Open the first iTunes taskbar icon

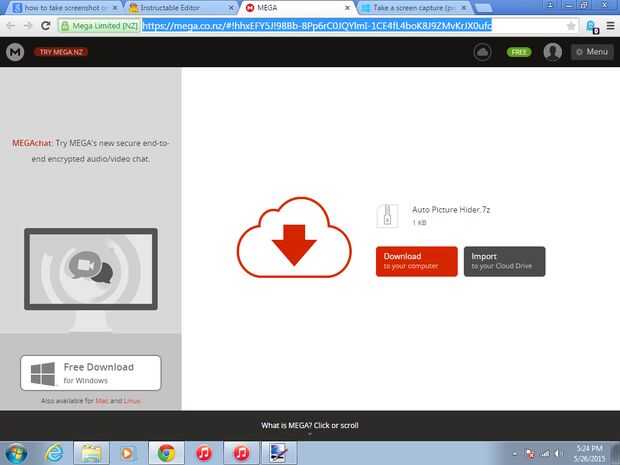pos(204,453)
